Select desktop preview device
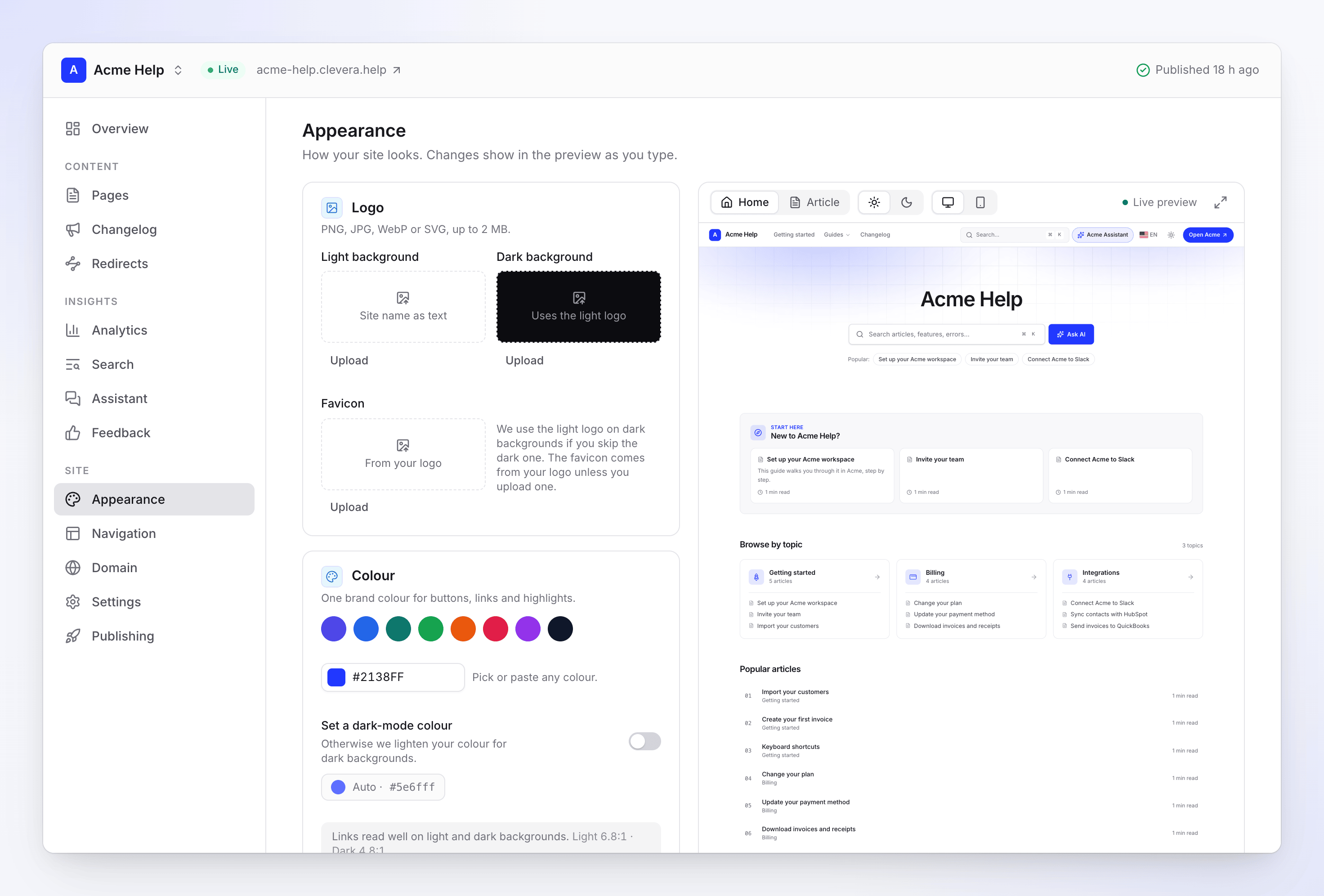1324x896 pixels. [948, 202]
